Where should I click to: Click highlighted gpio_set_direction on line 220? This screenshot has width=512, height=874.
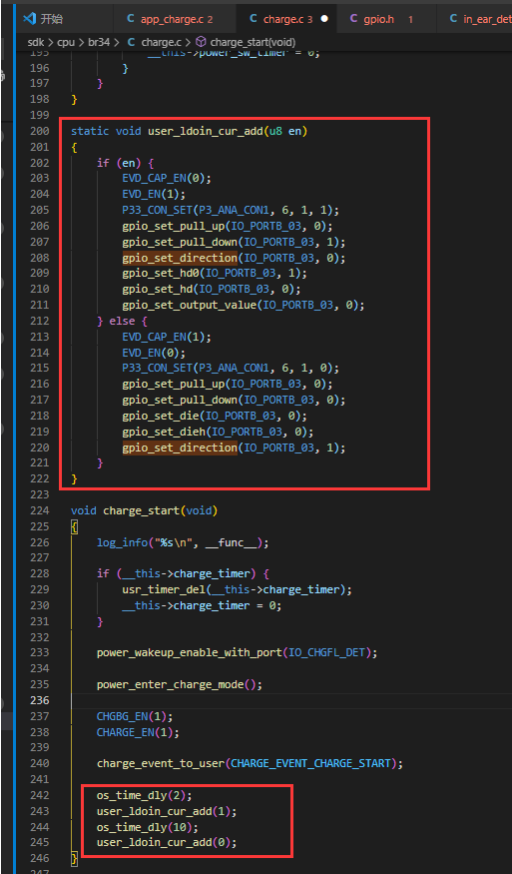coord(180,448)
